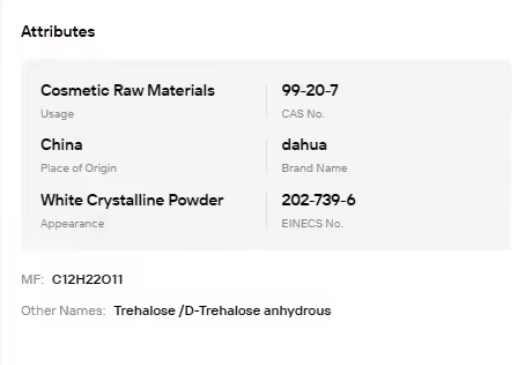
Task: Select Trehalose /D-Trehalose anhydrous text
Action: pos(222,310)
